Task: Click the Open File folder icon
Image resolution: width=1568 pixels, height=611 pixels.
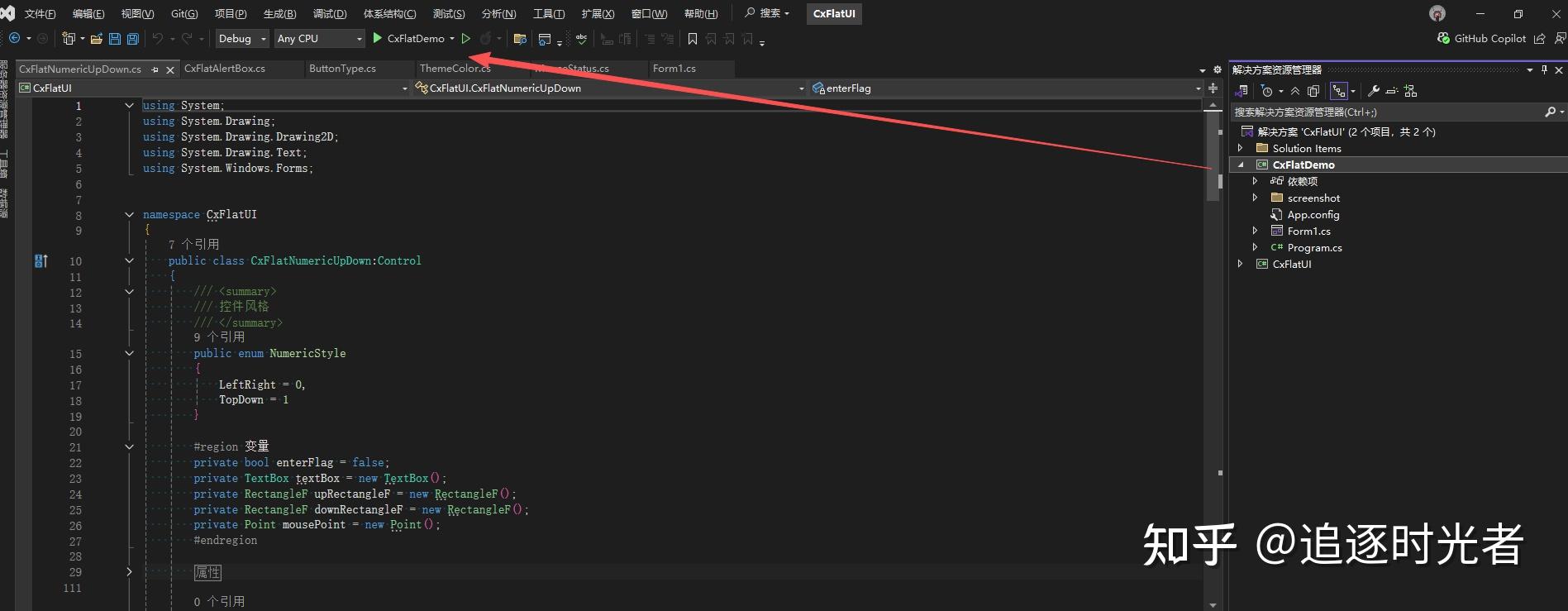Action: tap(97, 39)
